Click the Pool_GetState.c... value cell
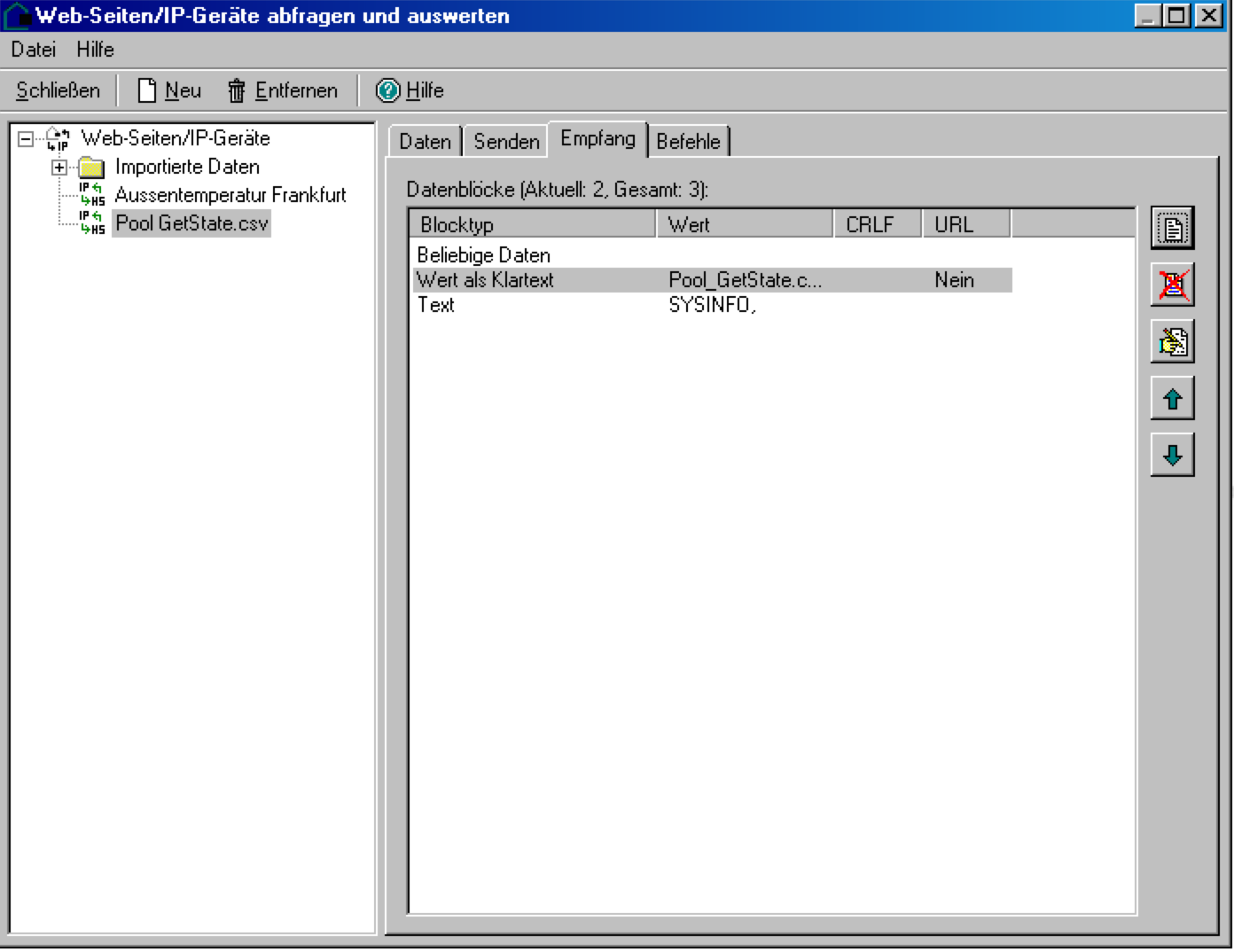Screen dimensions: 1234x952 click(746, 280)
